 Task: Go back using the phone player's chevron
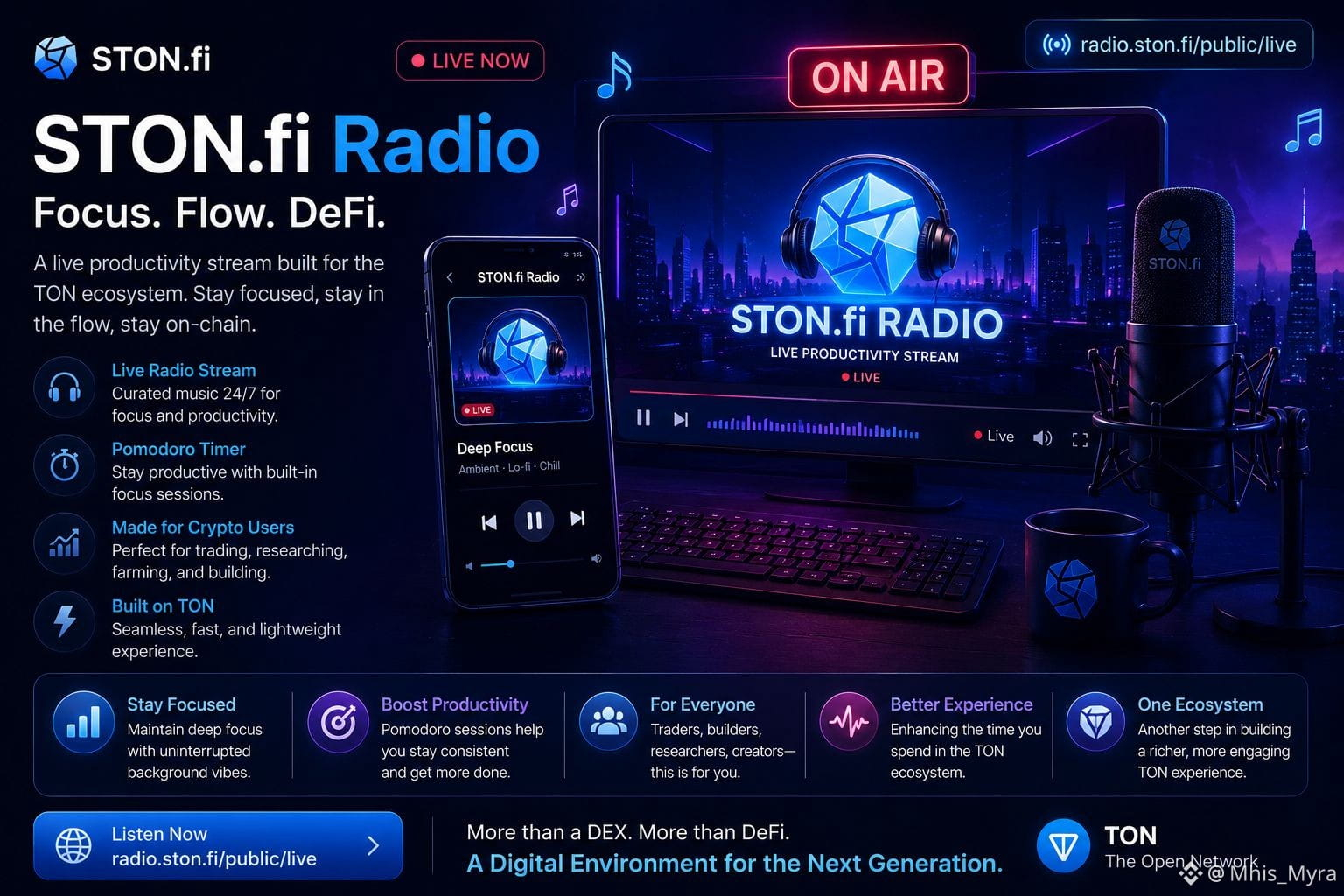[450, 277]
